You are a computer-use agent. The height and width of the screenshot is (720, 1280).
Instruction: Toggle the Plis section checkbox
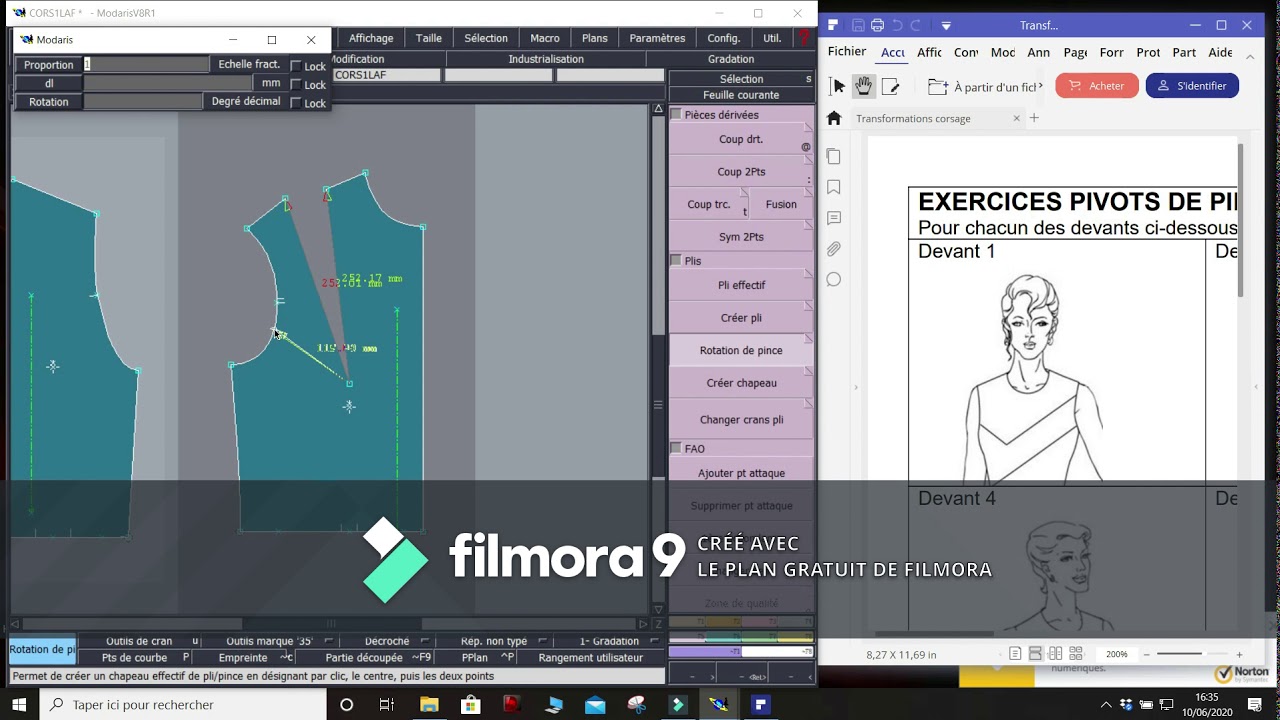676,261
